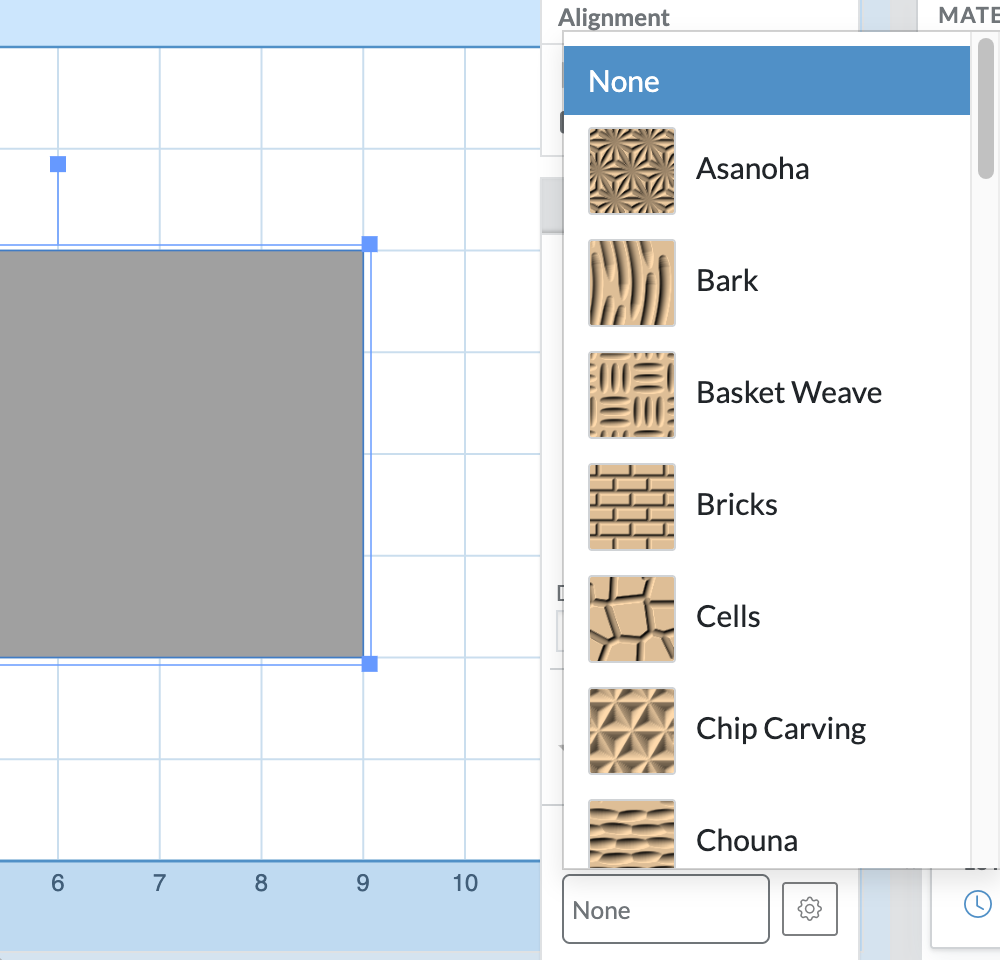The image size is (1000, 960).
Task: Click the Cells pattern thumbnail
Action: click(631, 619)
